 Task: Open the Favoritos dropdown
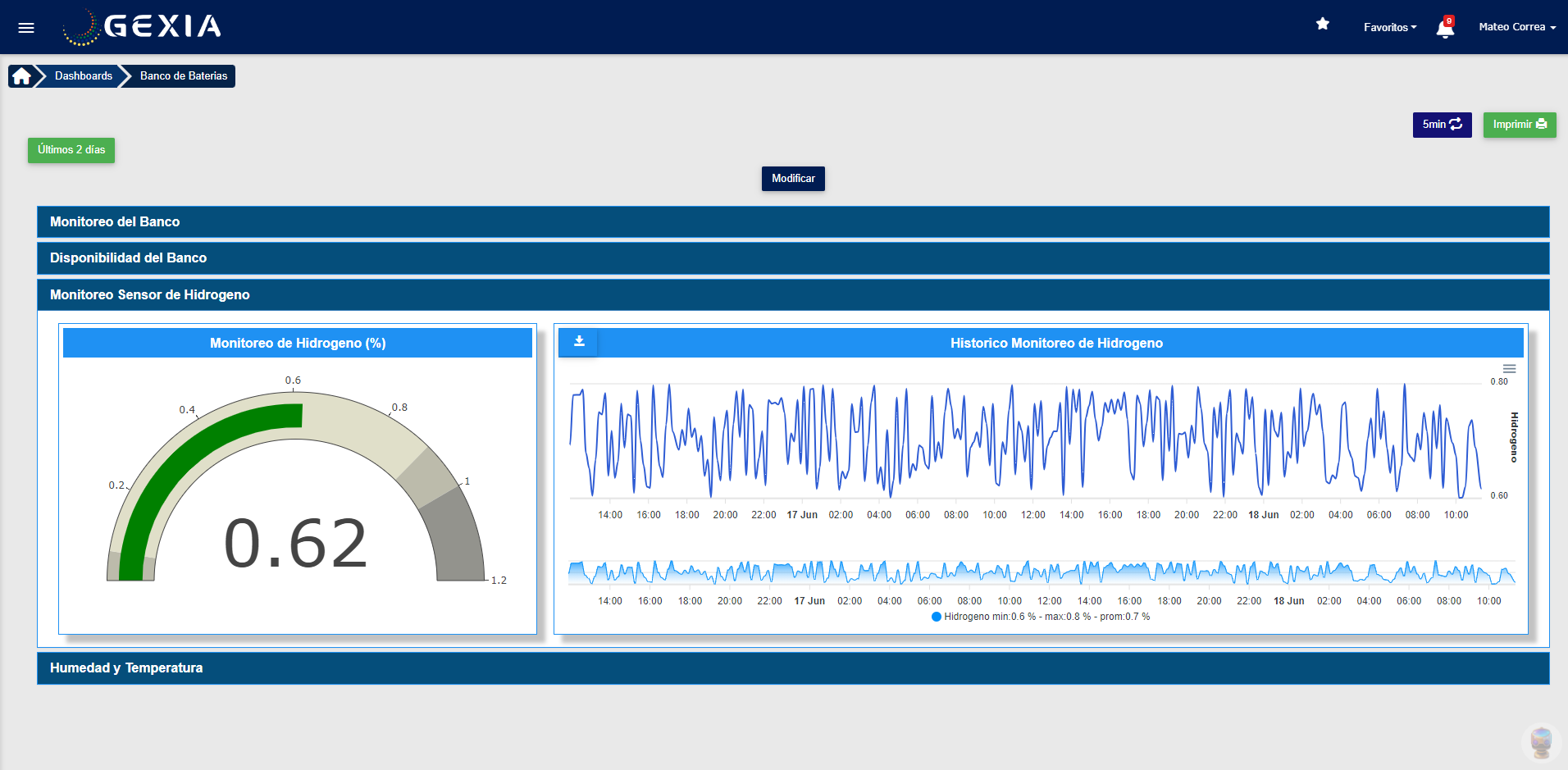click(1389, 27)
